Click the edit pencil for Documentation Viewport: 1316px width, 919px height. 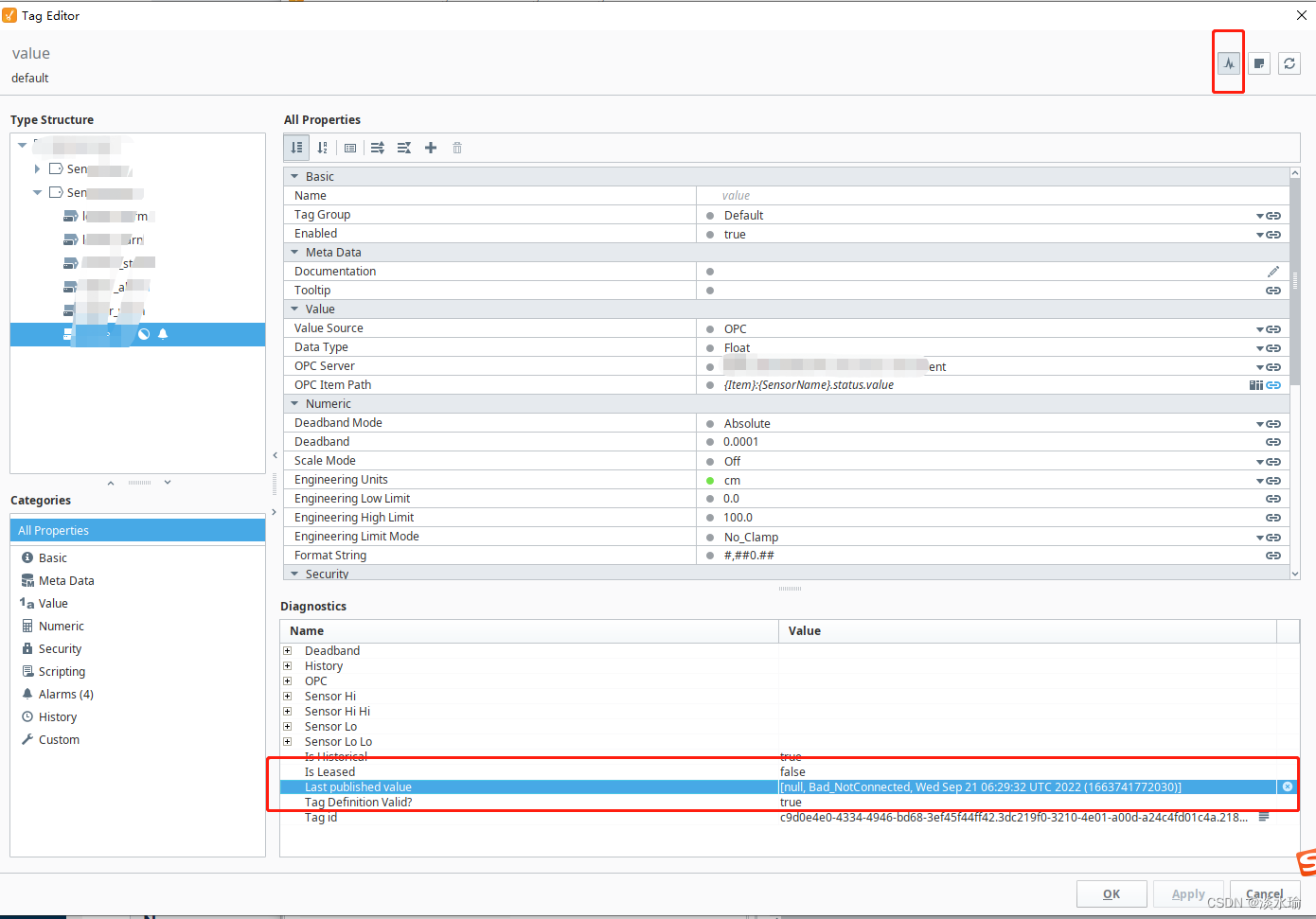[1273, 272]
